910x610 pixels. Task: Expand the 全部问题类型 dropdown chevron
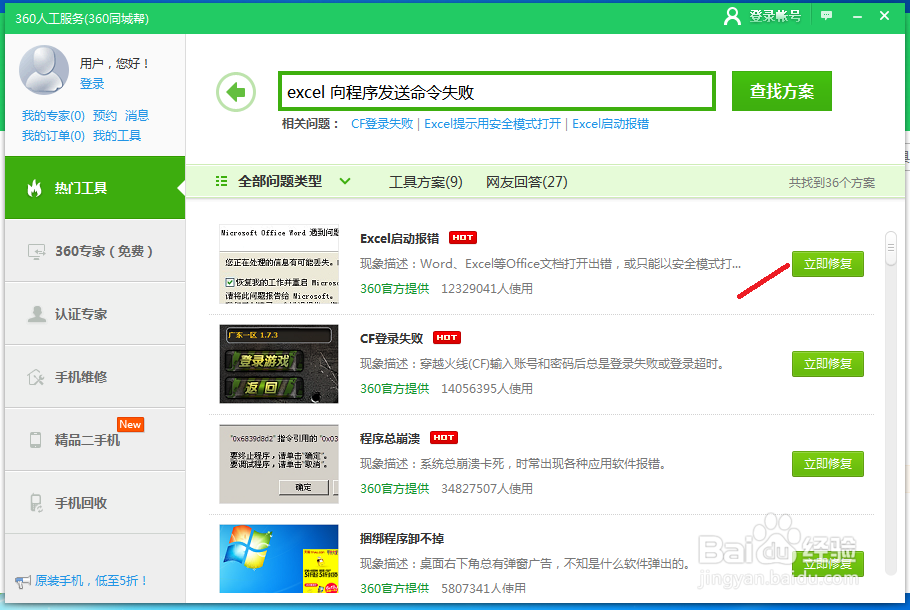coord(345,181)
